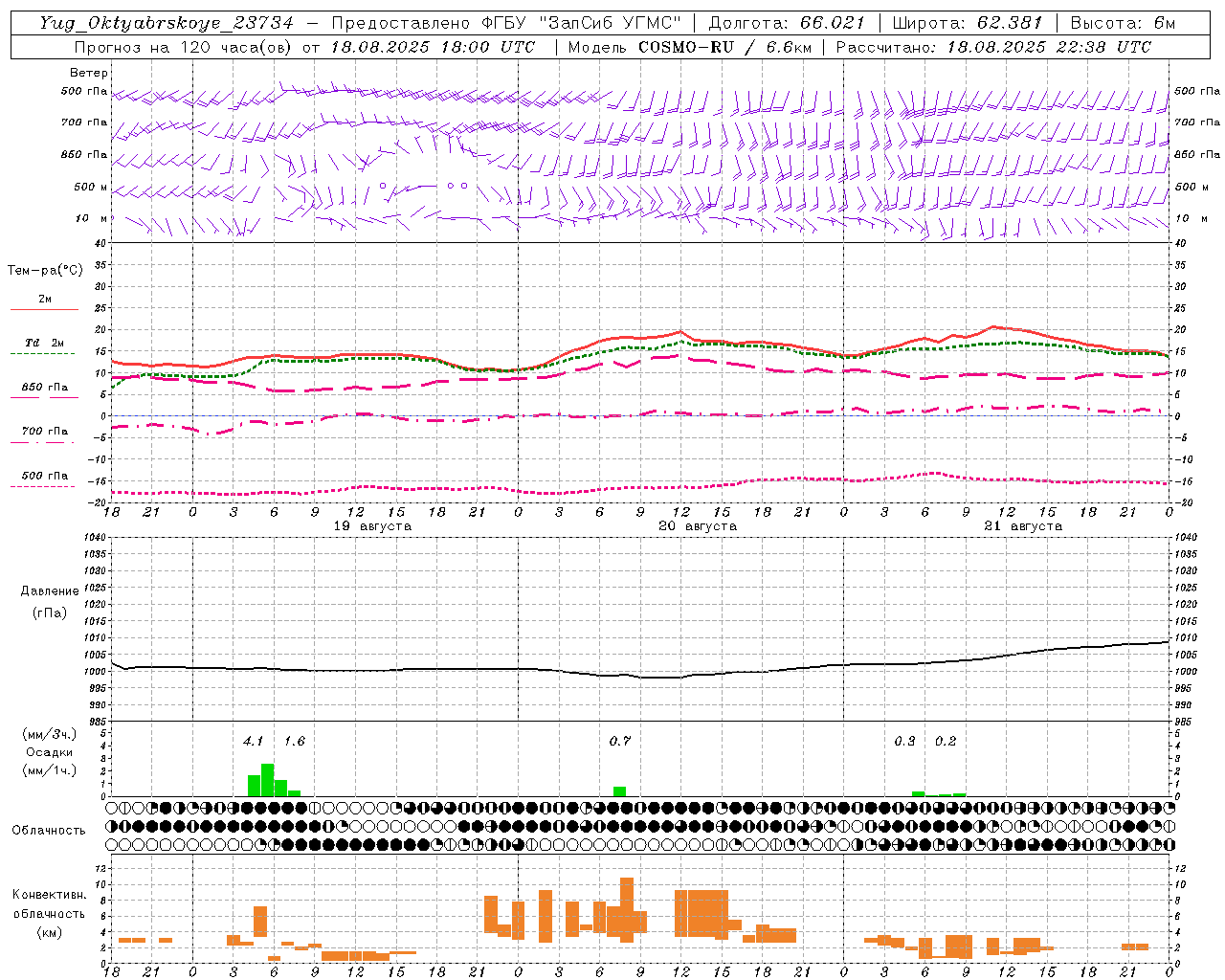Image resolution: width=1225 pixels, height=980 pixels.
Task: Click the green dashed Td 2м legend line
Action: [x=42, y=353]
